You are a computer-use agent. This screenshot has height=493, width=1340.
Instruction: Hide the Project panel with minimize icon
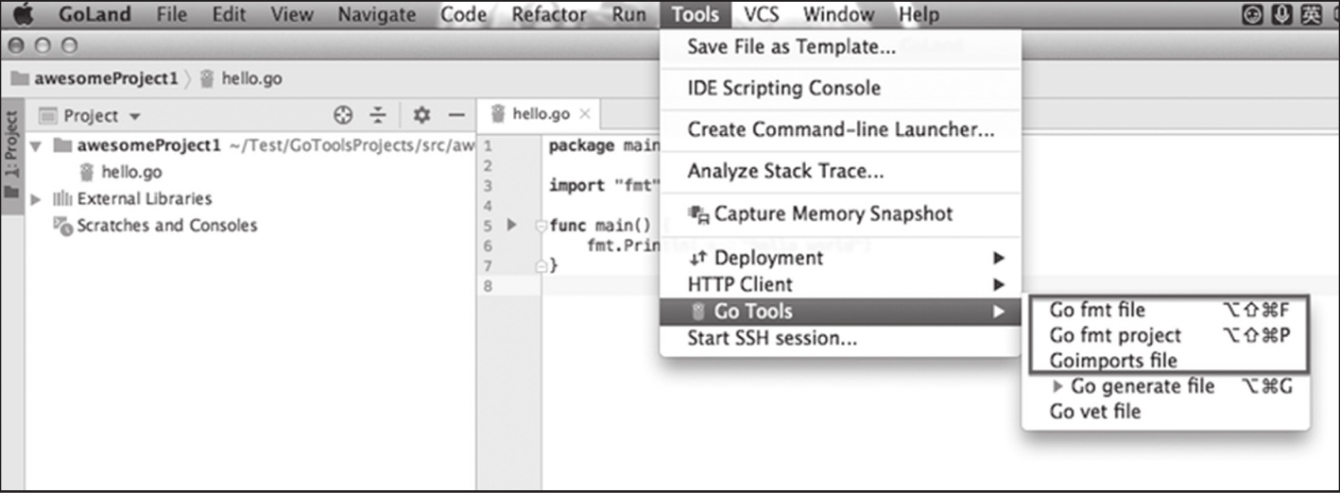tap(456, 115)
